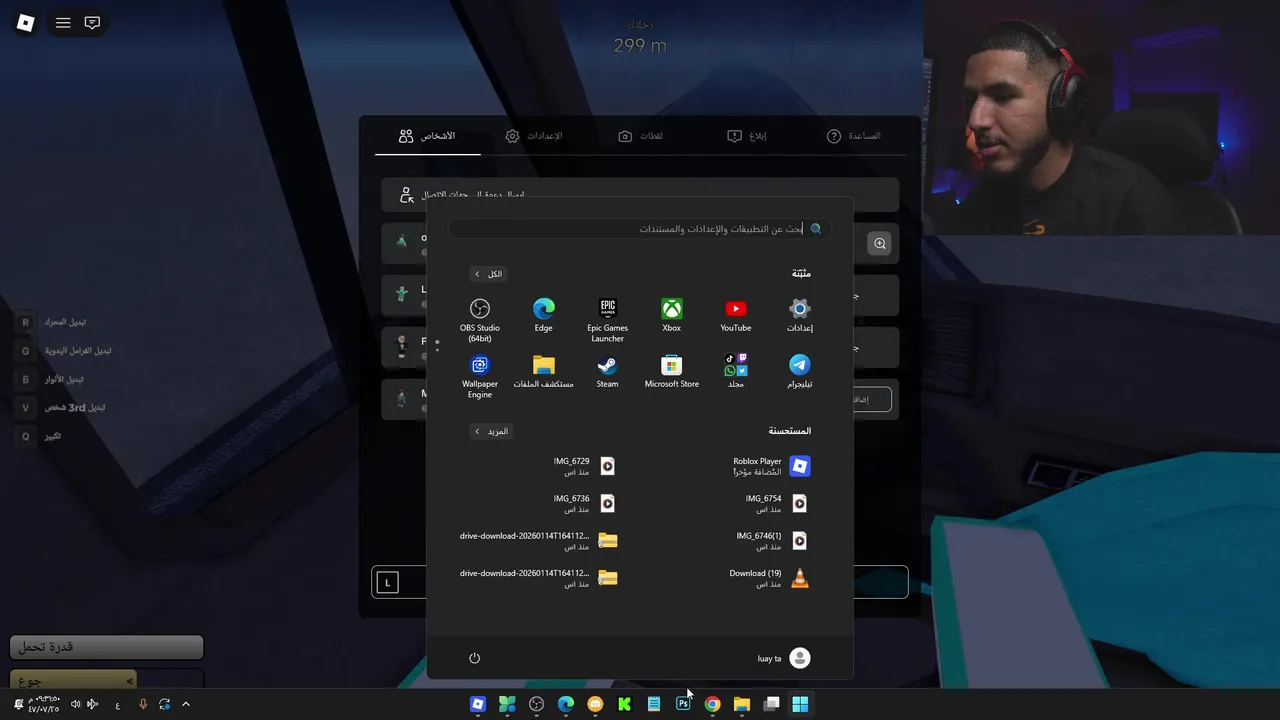Click the V key 3rd person hint
Screen dimensions: 1280x720
click(26, 408)
